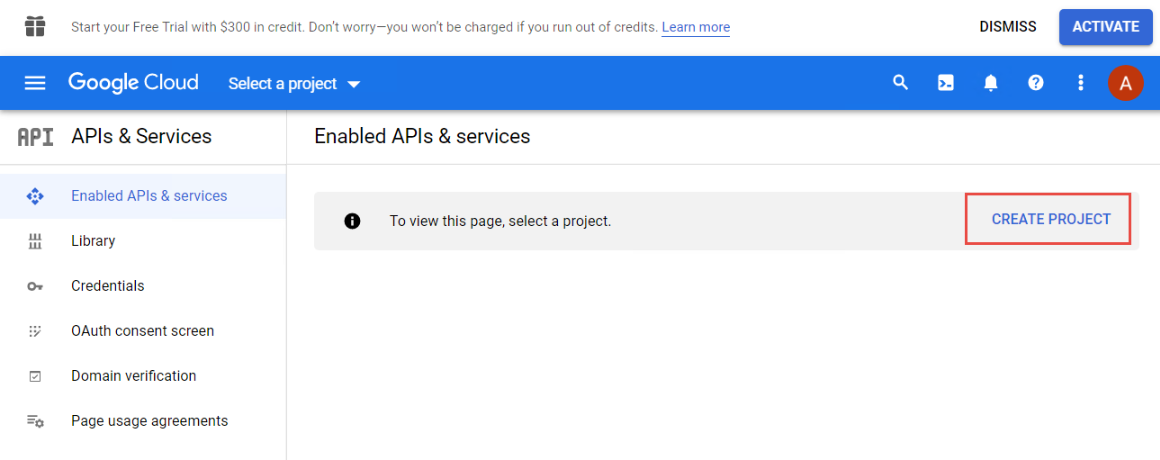Activate Cloud Shell terminal icon

945,83
